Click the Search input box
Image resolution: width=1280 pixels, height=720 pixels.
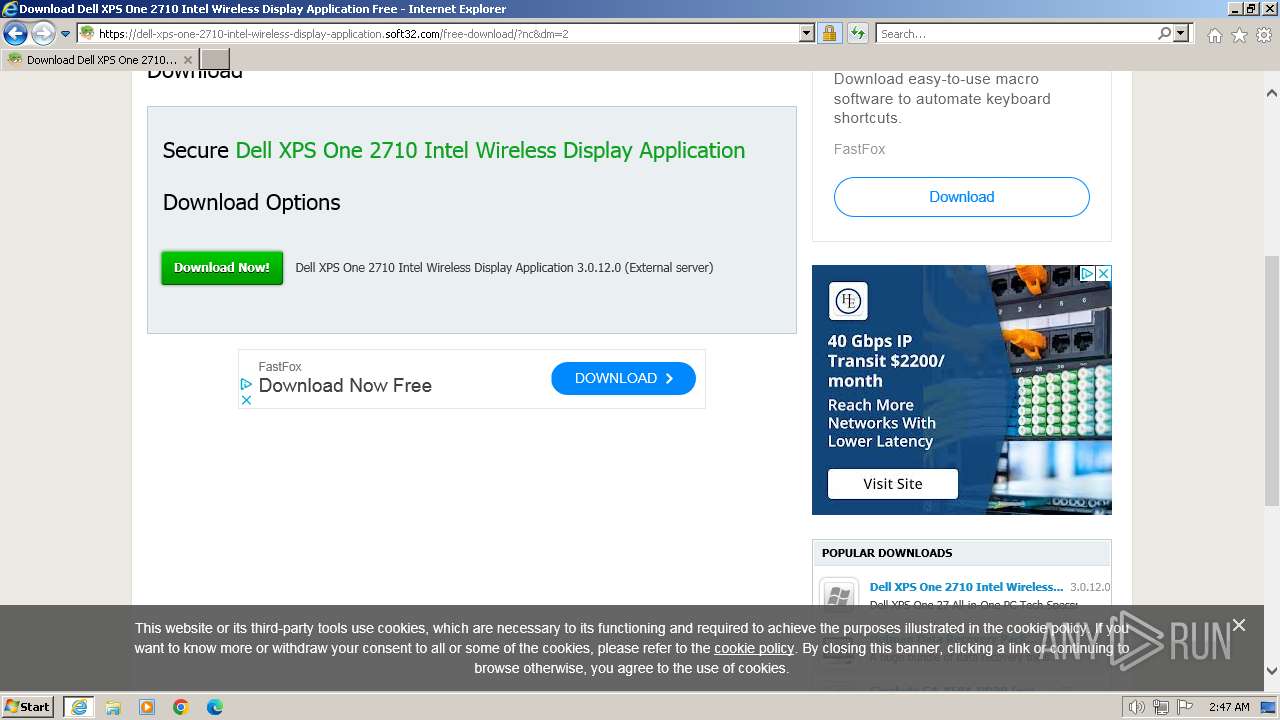coord(1016,33)
